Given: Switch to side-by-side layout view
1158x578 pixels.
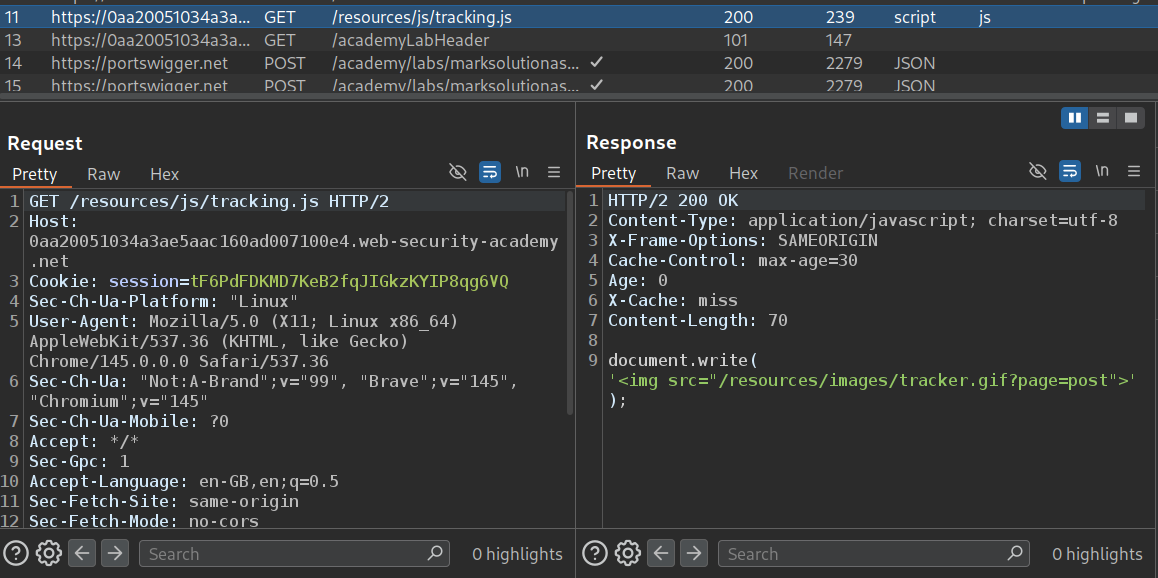Looking at the screenshot, I should tap(1075, 118).
